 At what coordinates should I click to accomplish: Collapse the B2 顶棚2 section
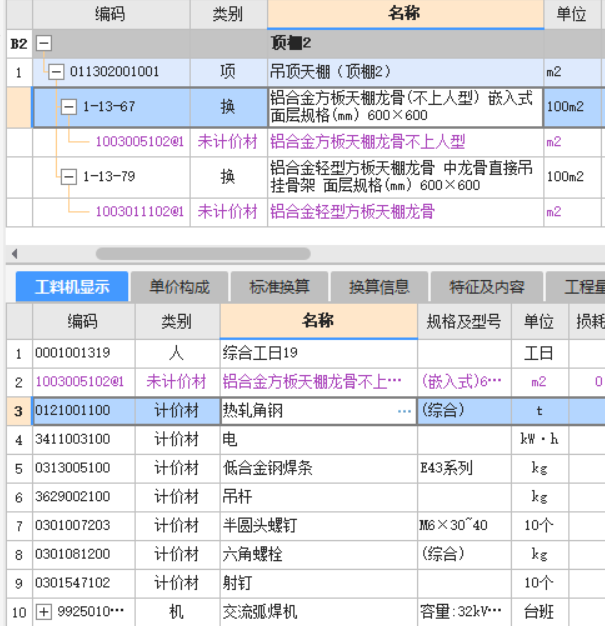click(x=44, y=43)
